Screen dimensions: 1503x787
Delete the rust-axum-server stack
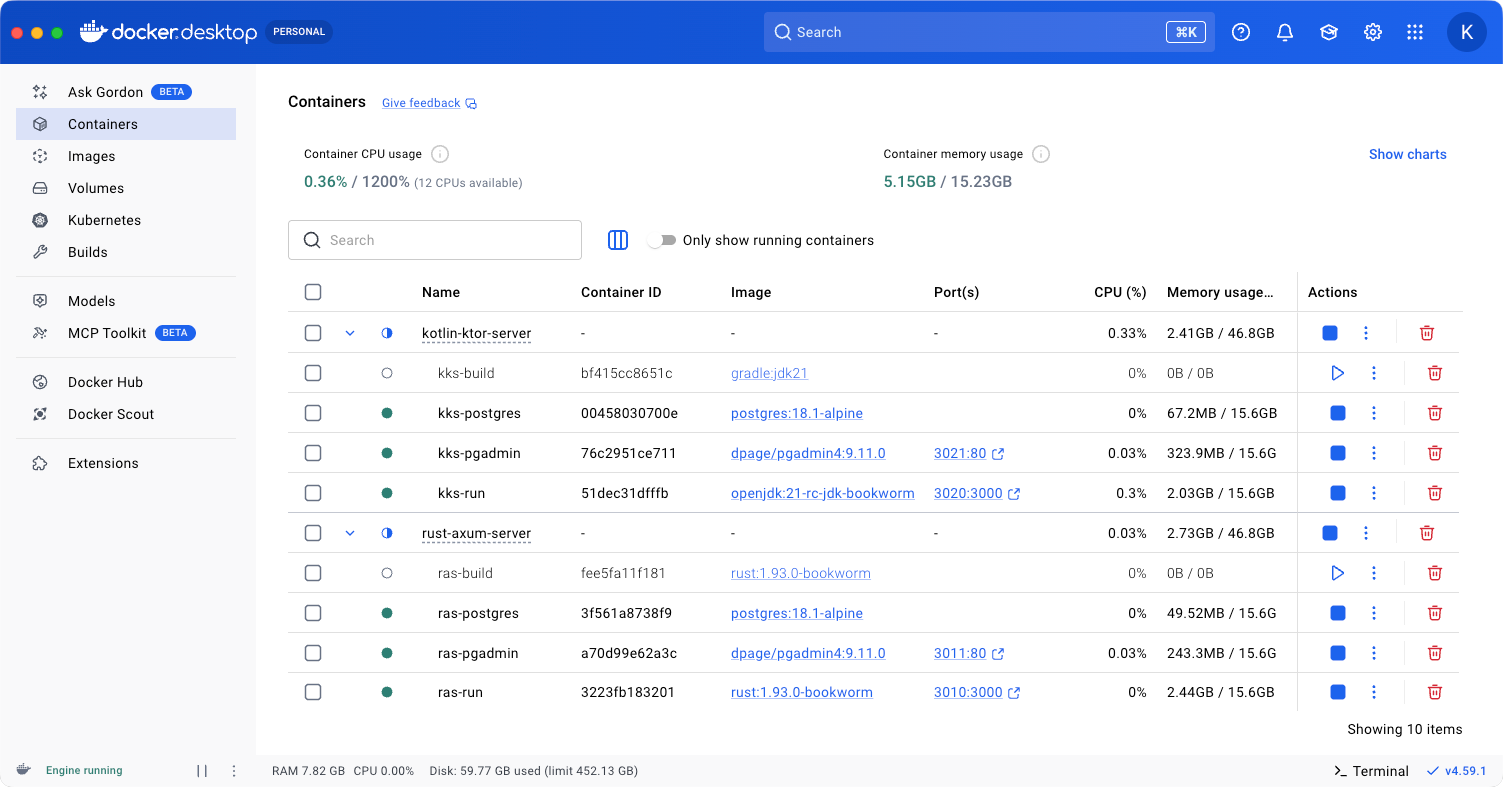tap(1428, 533)
